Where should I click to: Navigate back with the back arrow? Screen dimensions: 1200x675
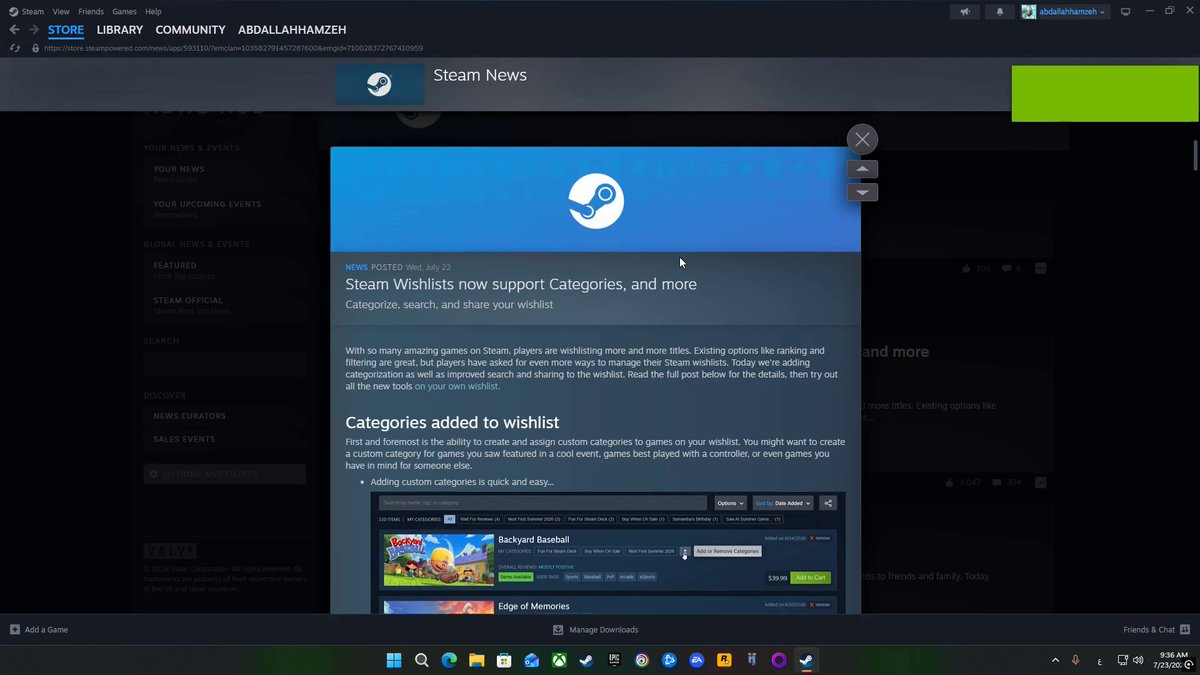[x=14, y=30]
